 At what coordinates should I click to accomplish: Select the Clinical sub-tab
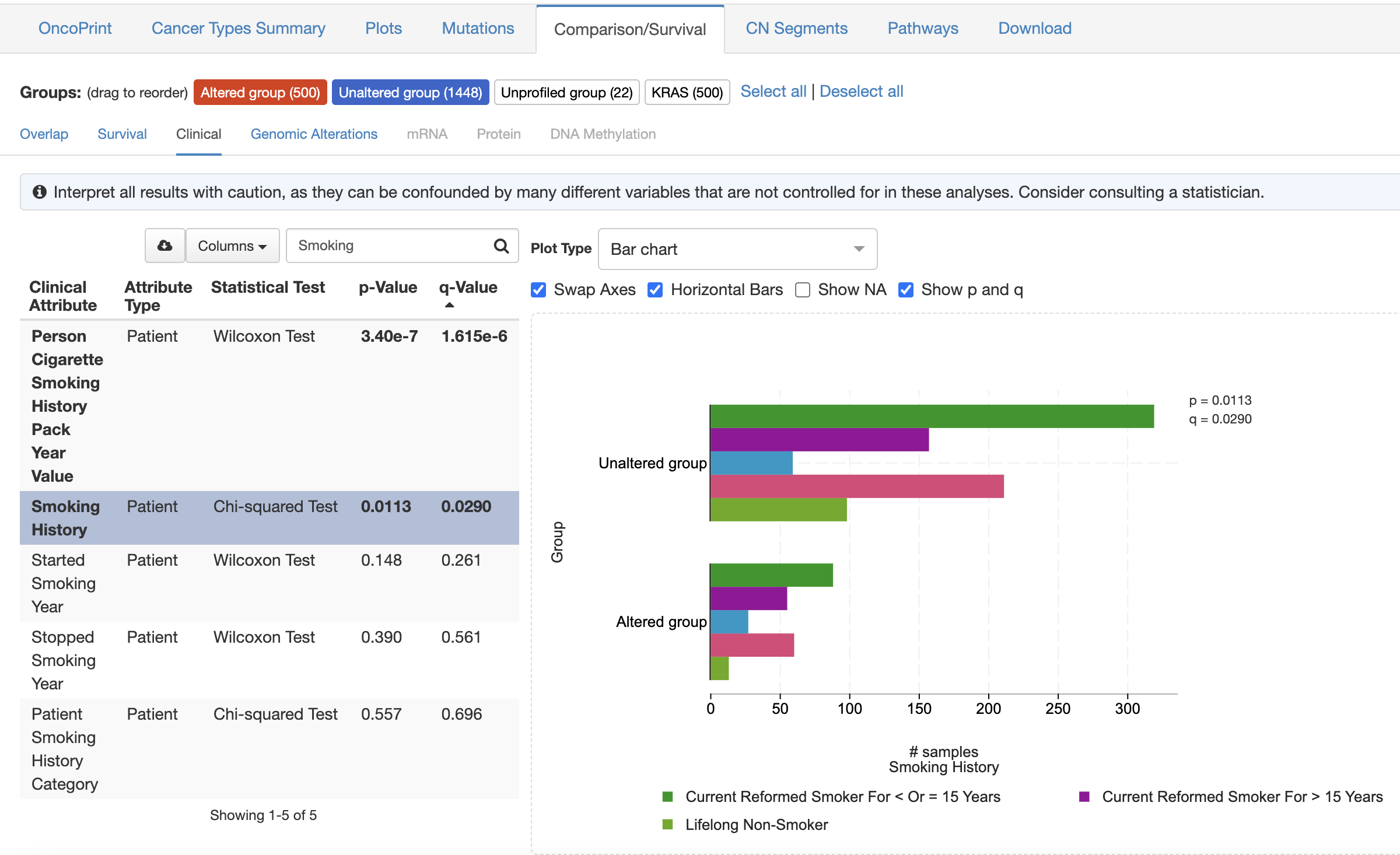point(198,134)
